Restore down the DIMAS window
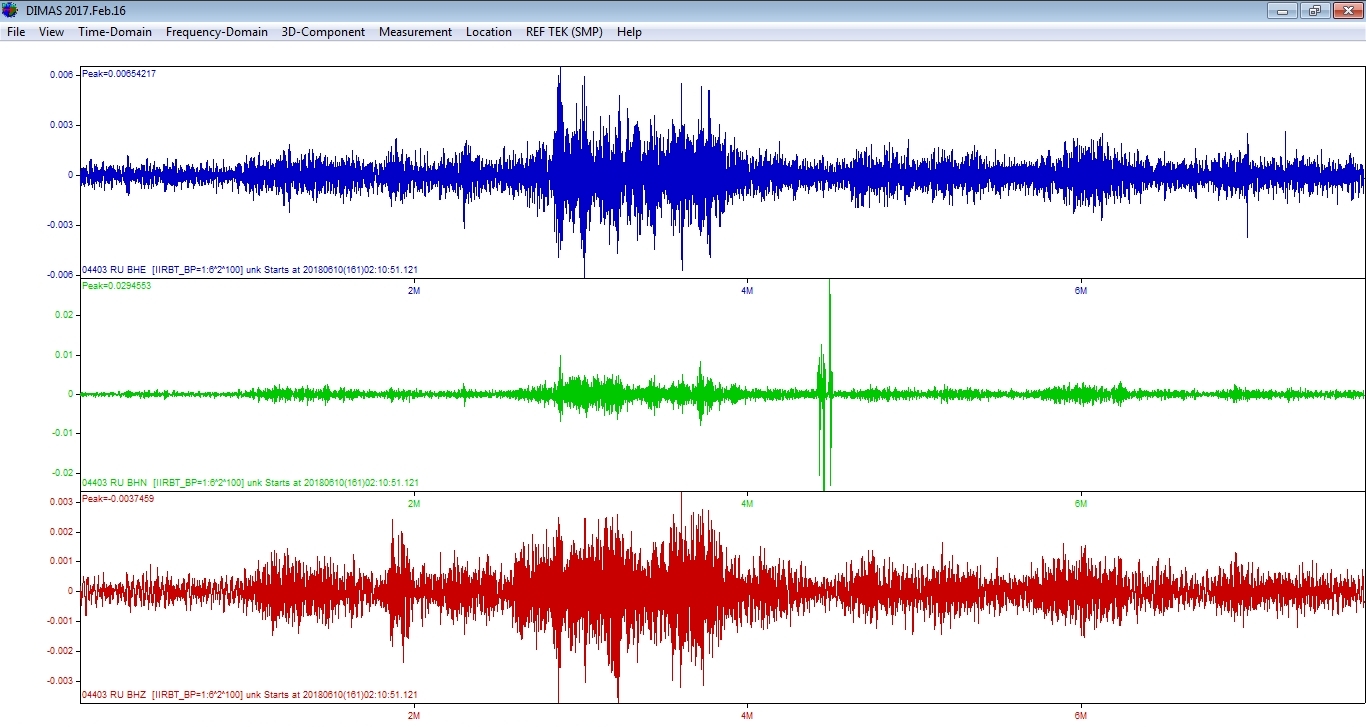1366x727 pixels. click(1314, 11)
